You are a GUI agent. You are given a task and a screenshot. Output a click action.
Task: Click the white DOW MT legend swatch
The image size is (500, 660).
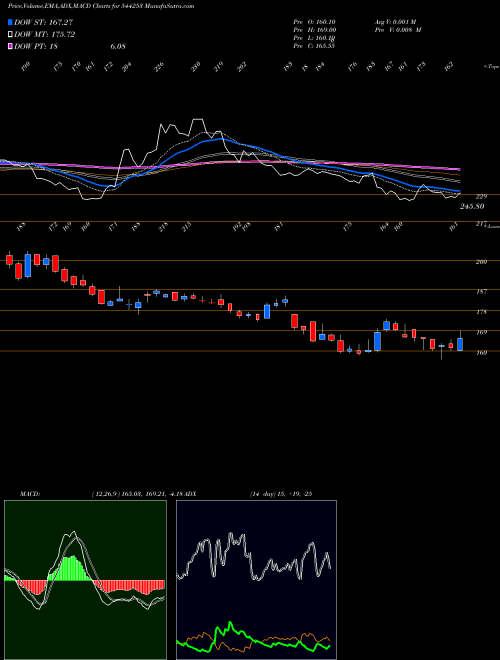click(10, 35)
